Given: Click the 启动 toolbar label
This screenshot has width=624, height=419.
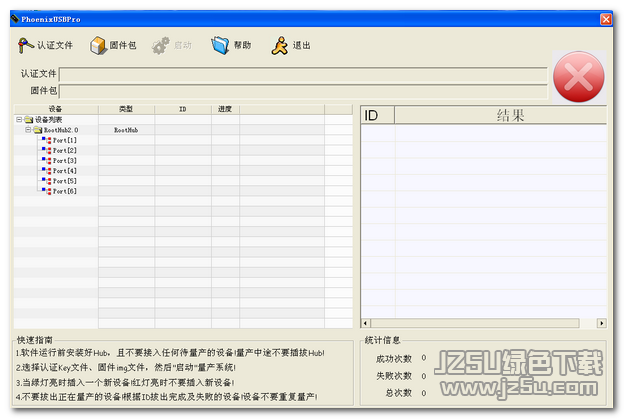Looking at the screenshot, I should point(183,45).
